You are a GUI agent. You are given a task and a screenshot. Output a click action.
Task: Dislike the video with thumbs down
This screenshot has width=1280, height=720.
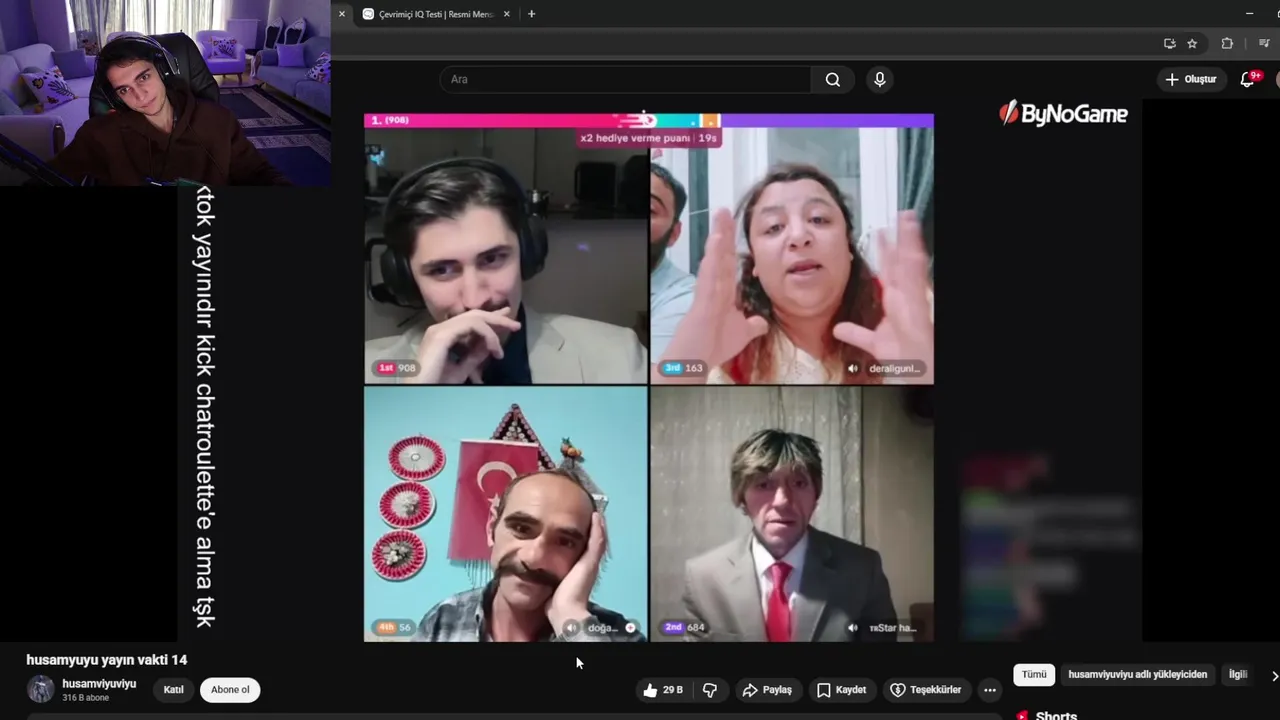point(710,690)
